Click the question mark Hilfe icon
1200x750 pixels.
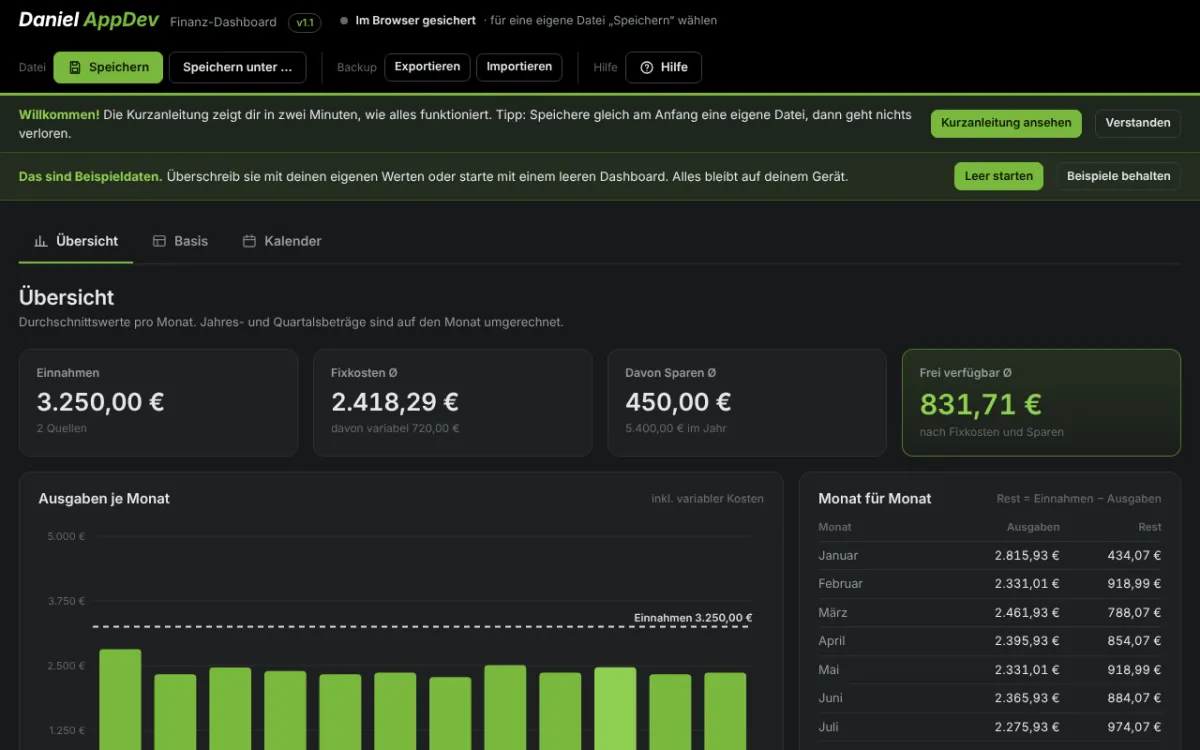647,67
